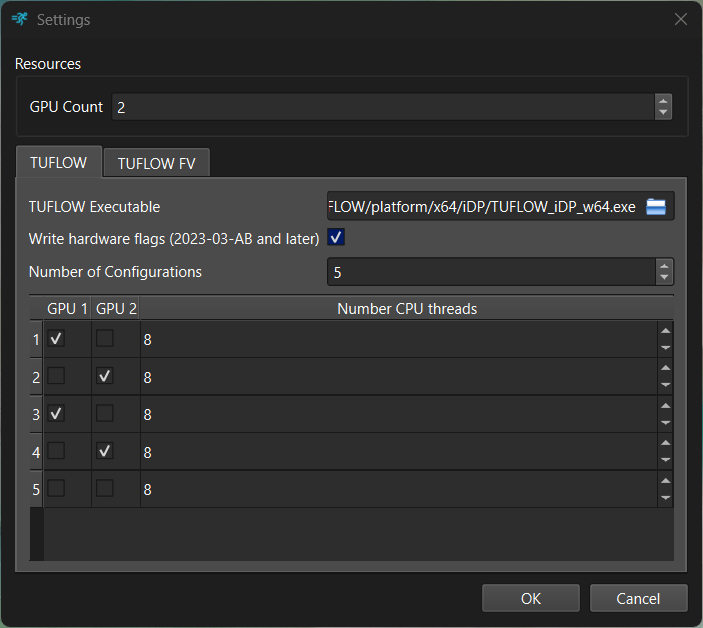Select row header 2 in configurations table
Screen dimensions: 703x628
click(36, 377)
